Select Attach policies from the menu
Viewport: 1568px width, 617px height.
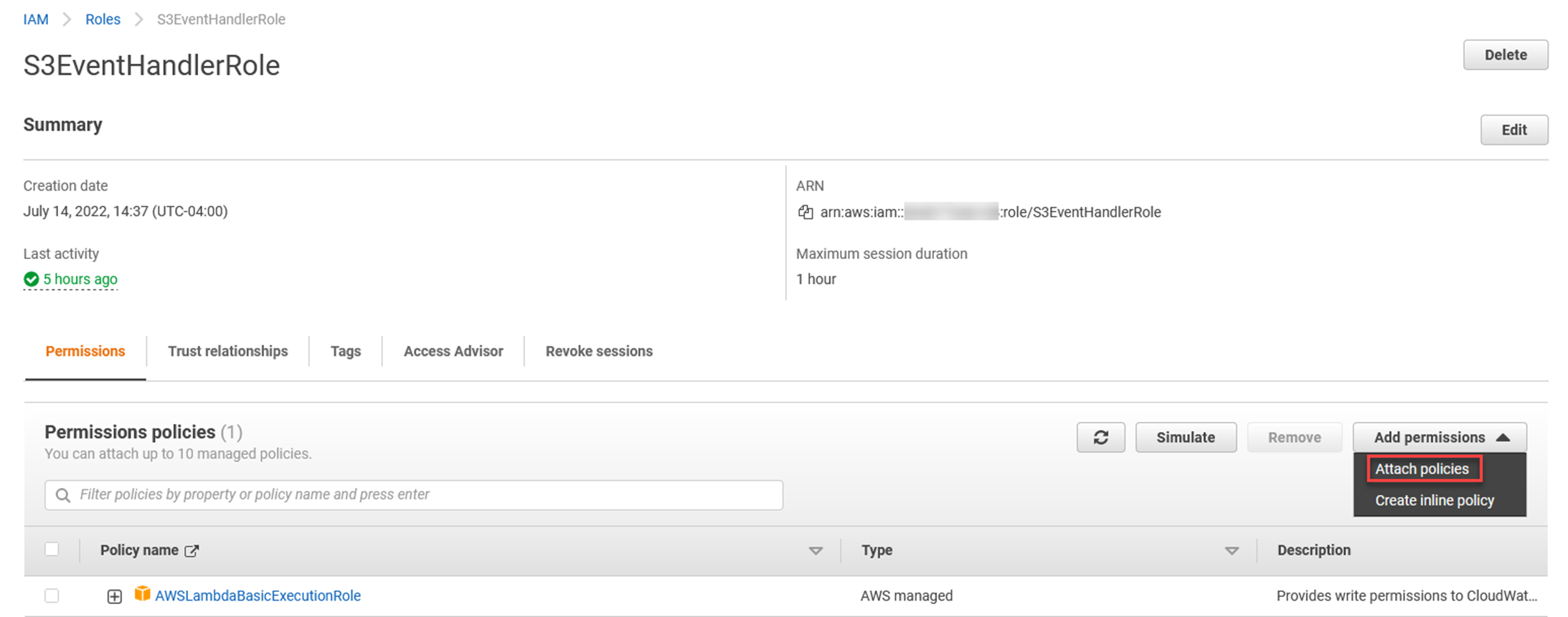(1422, 469)
